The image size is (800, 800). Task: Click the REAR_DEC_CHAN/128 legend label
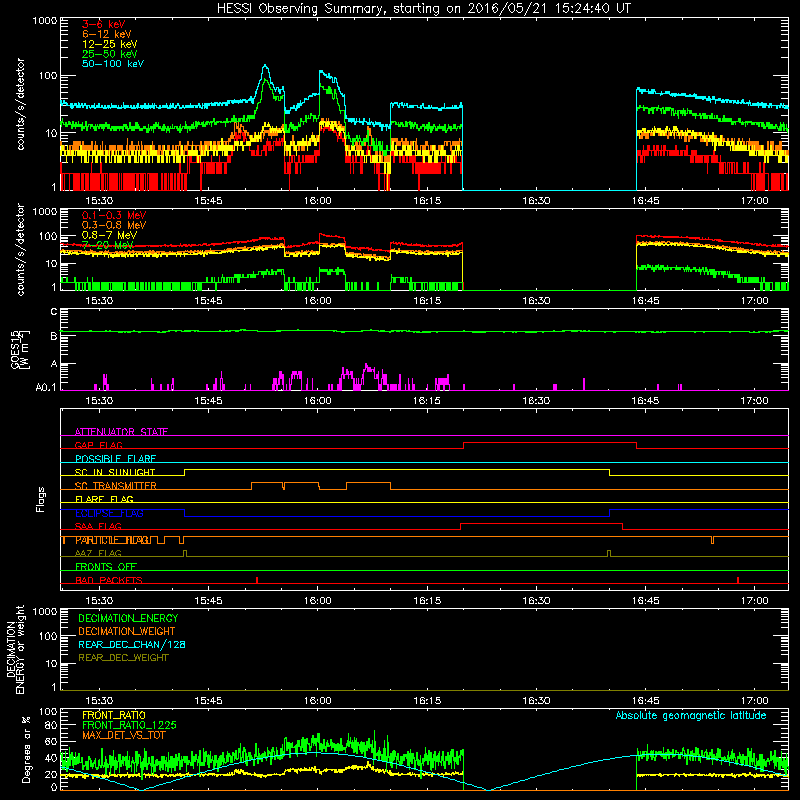(x=132, y=644)
